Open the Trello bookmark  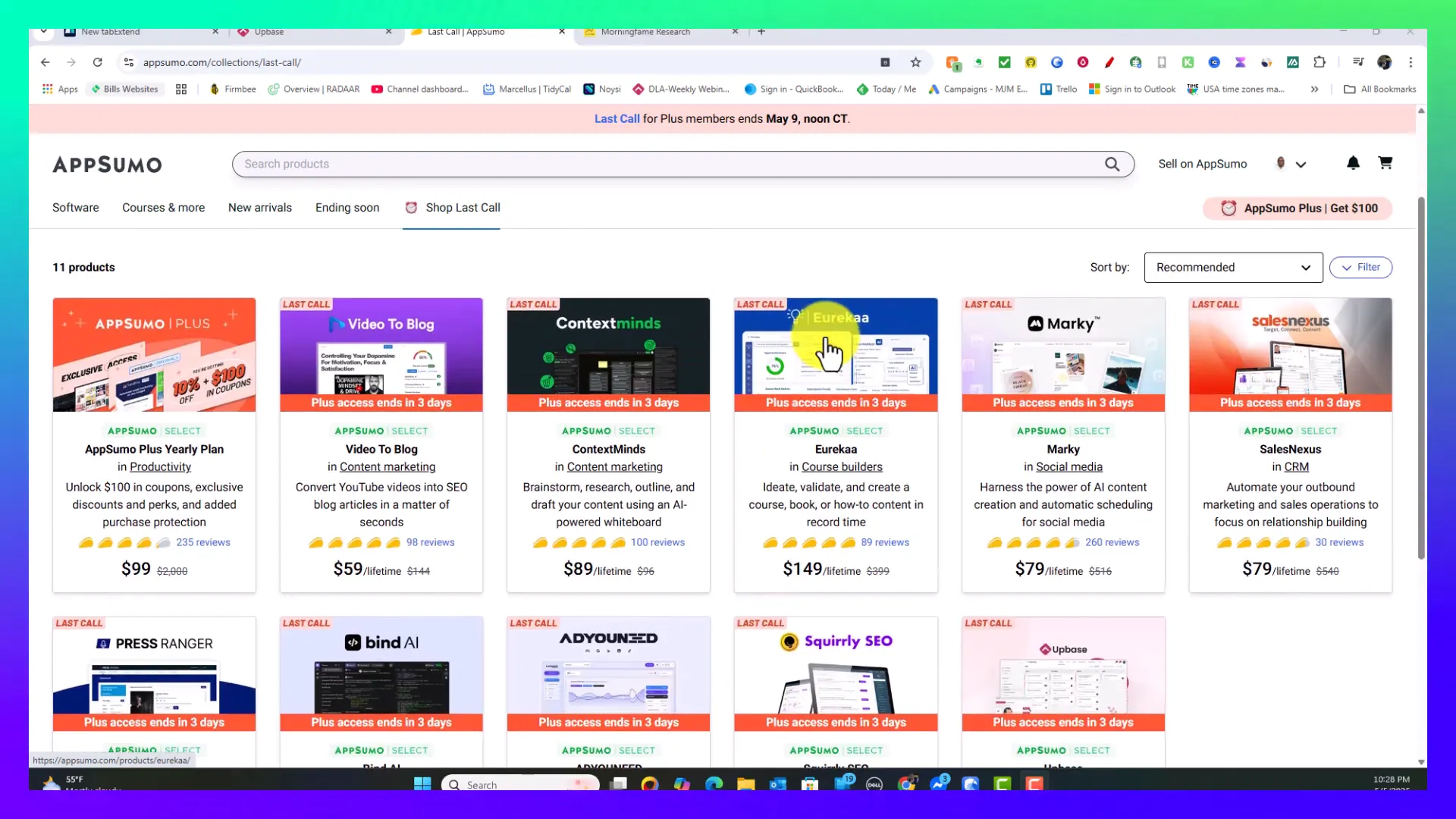[1058, 89]
